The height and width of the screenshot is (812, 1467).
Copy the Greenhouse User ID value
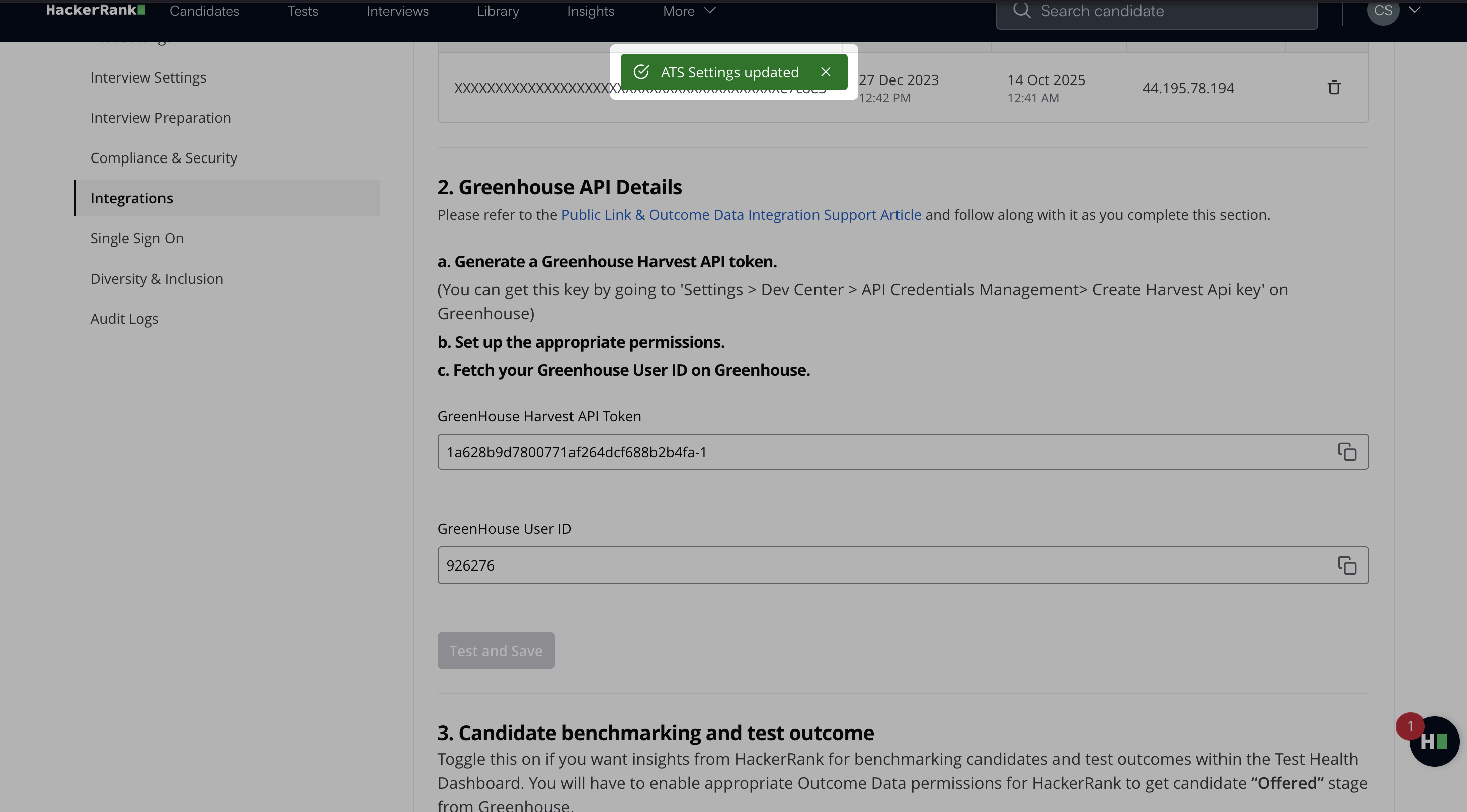[1347, 565]
